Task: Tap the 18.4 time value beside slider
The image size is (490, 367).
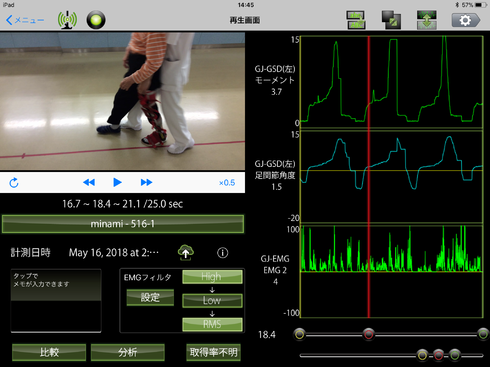Action: [x=267, y=335]
